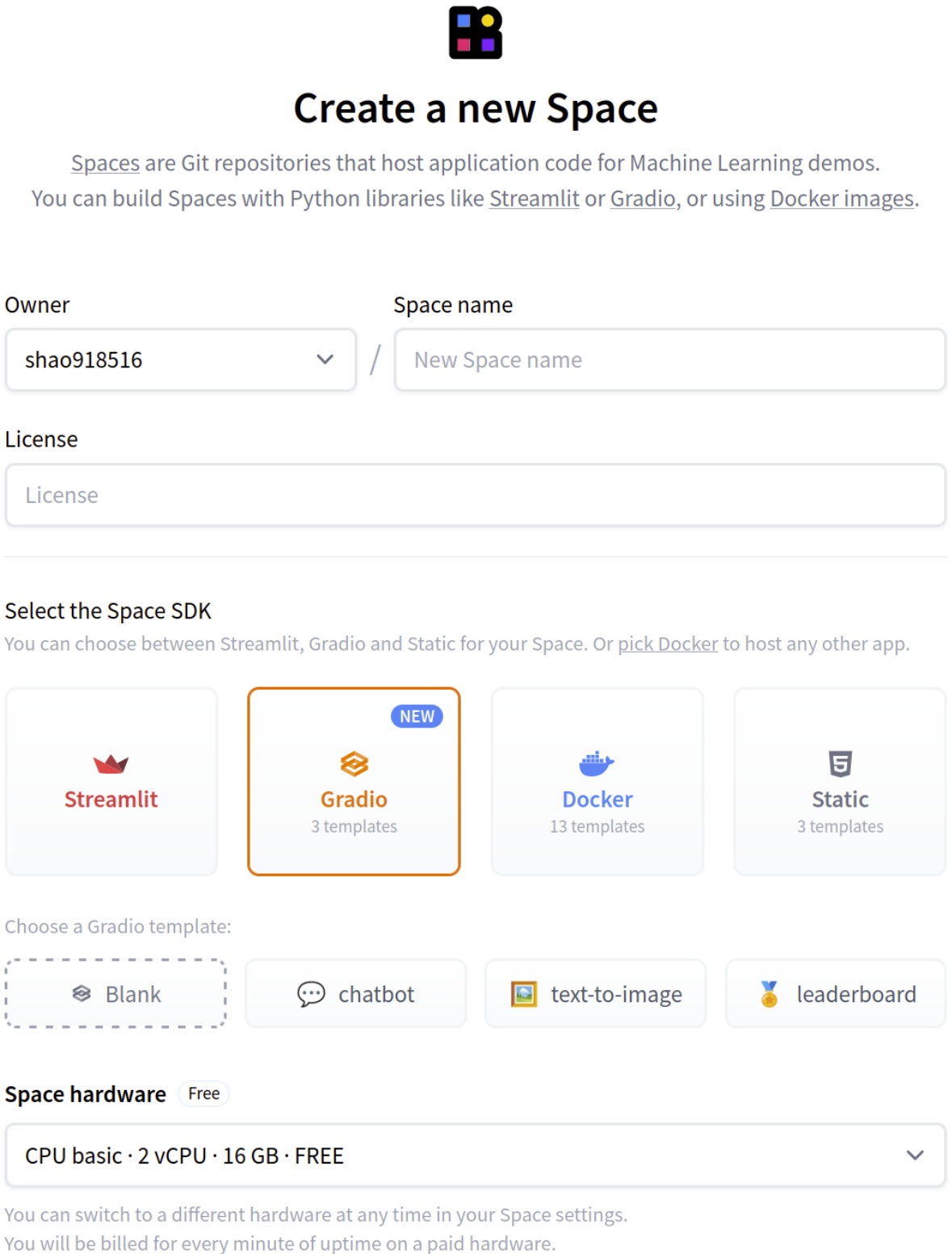Pick the leaderboard template label

click(x=856, y=994)
